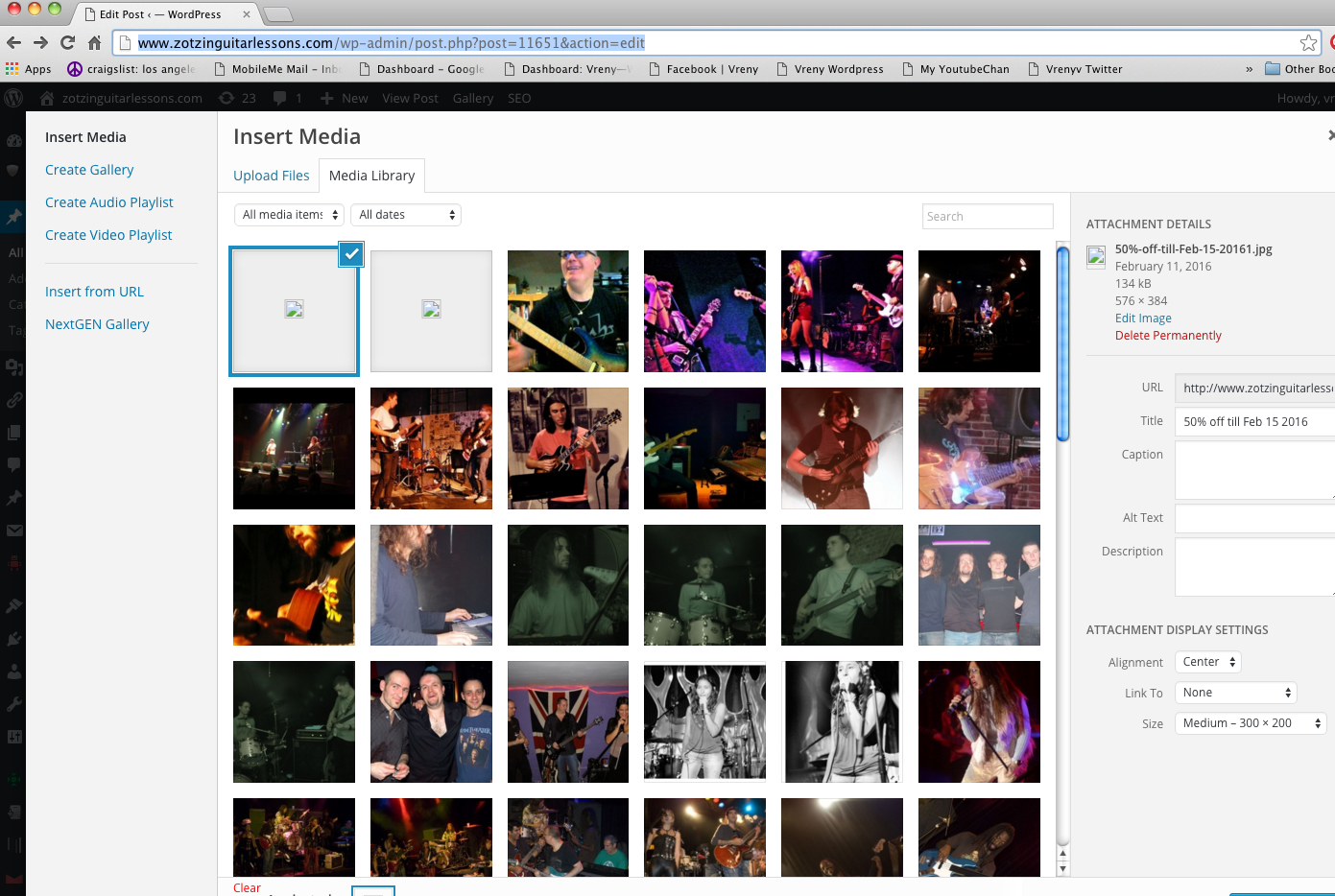Click the Edit Image link
The height and width of the screenshot is (896, 1335).
(x=1143, y=318)
